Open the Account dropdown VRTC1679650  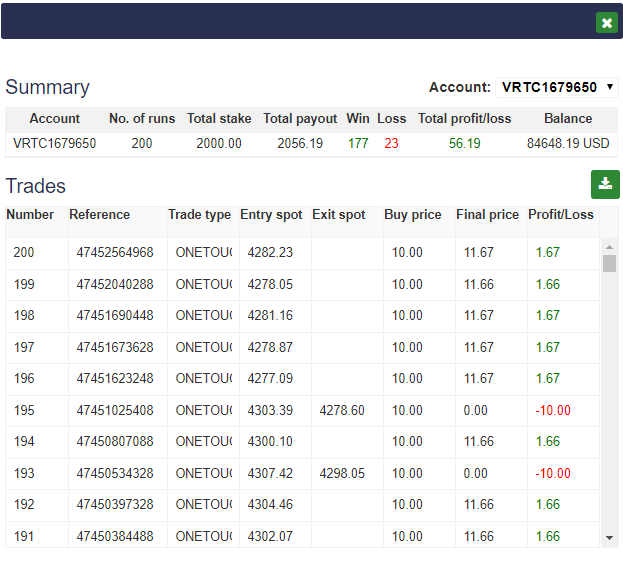pyautogui.click(x=557, y=87)
